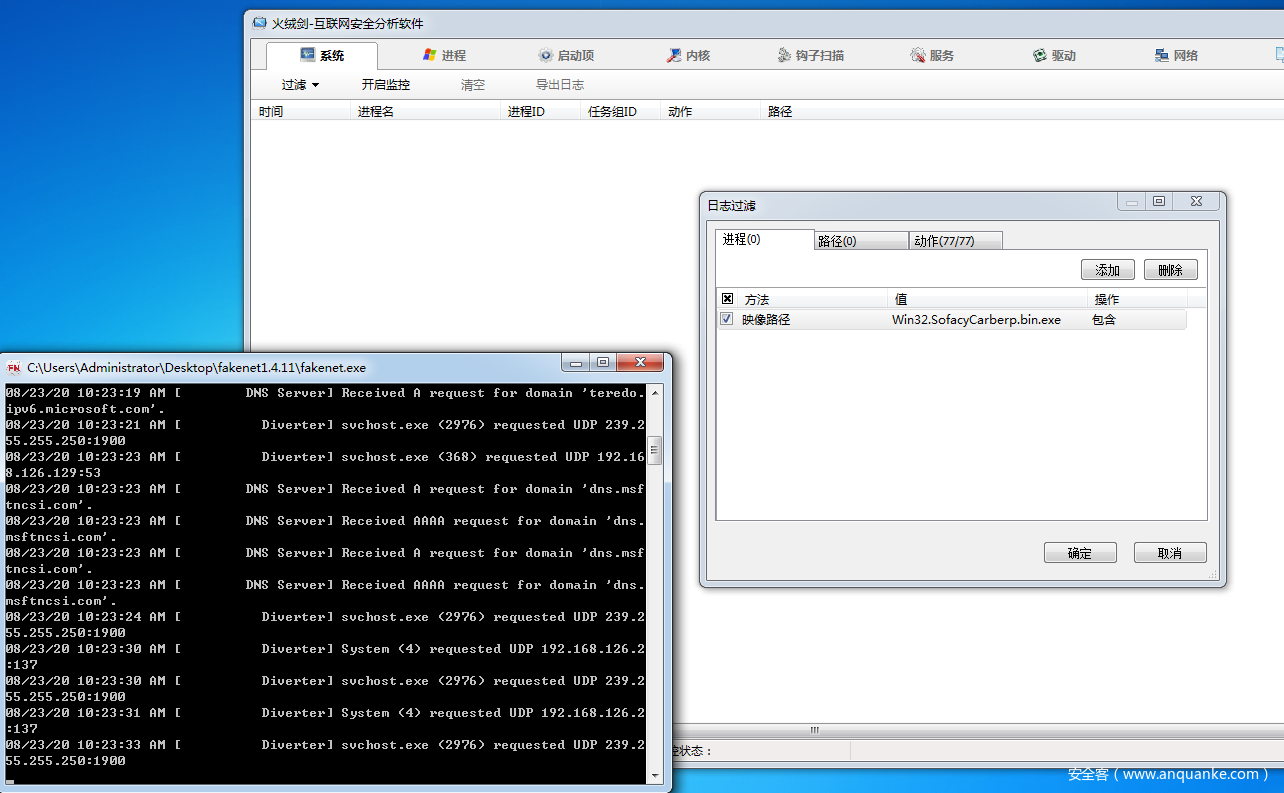Click the 删除 button
Viewport: 1284px width, 793px height.
point(1170,270)
